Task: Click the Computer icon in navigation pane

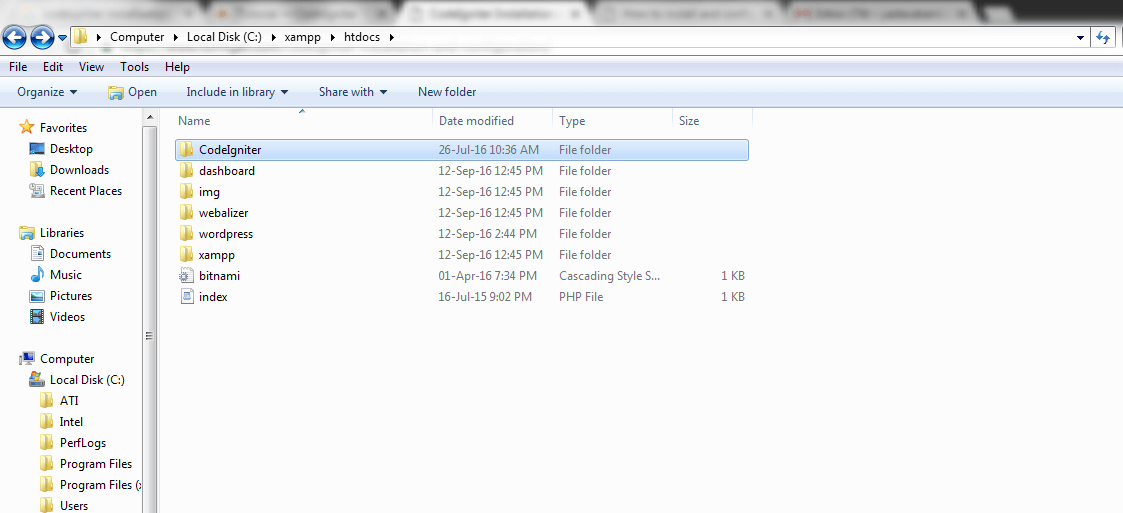Action: pyautogui.click(x=26, y=359)
